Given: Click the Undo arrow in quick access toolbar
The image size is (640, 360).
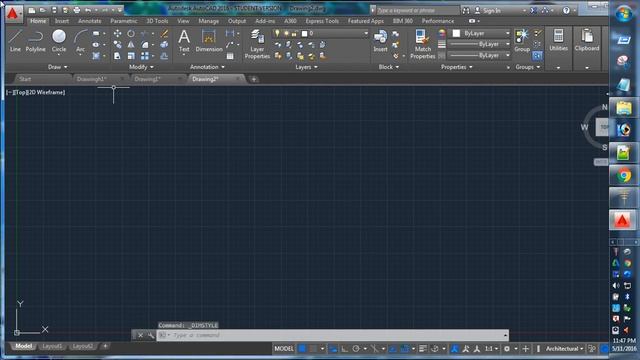Looking at the screenshot, I should [x=88, y=10].
